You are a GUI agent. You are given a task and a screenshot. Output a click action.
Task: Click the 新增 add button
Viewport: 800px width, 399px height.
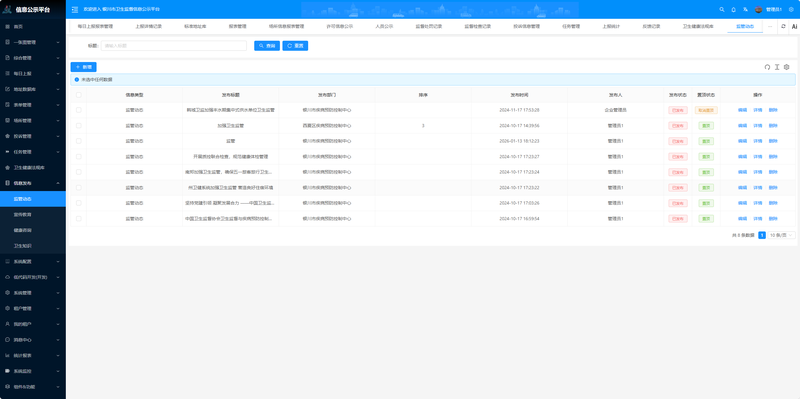(x=83, y=67)
